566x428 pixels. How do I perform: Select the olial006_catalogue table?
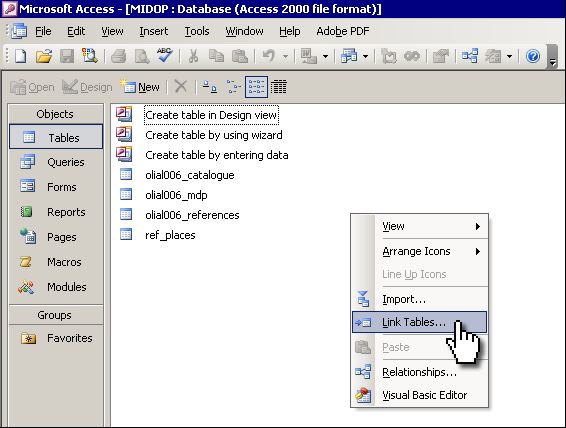pos(190,175)
